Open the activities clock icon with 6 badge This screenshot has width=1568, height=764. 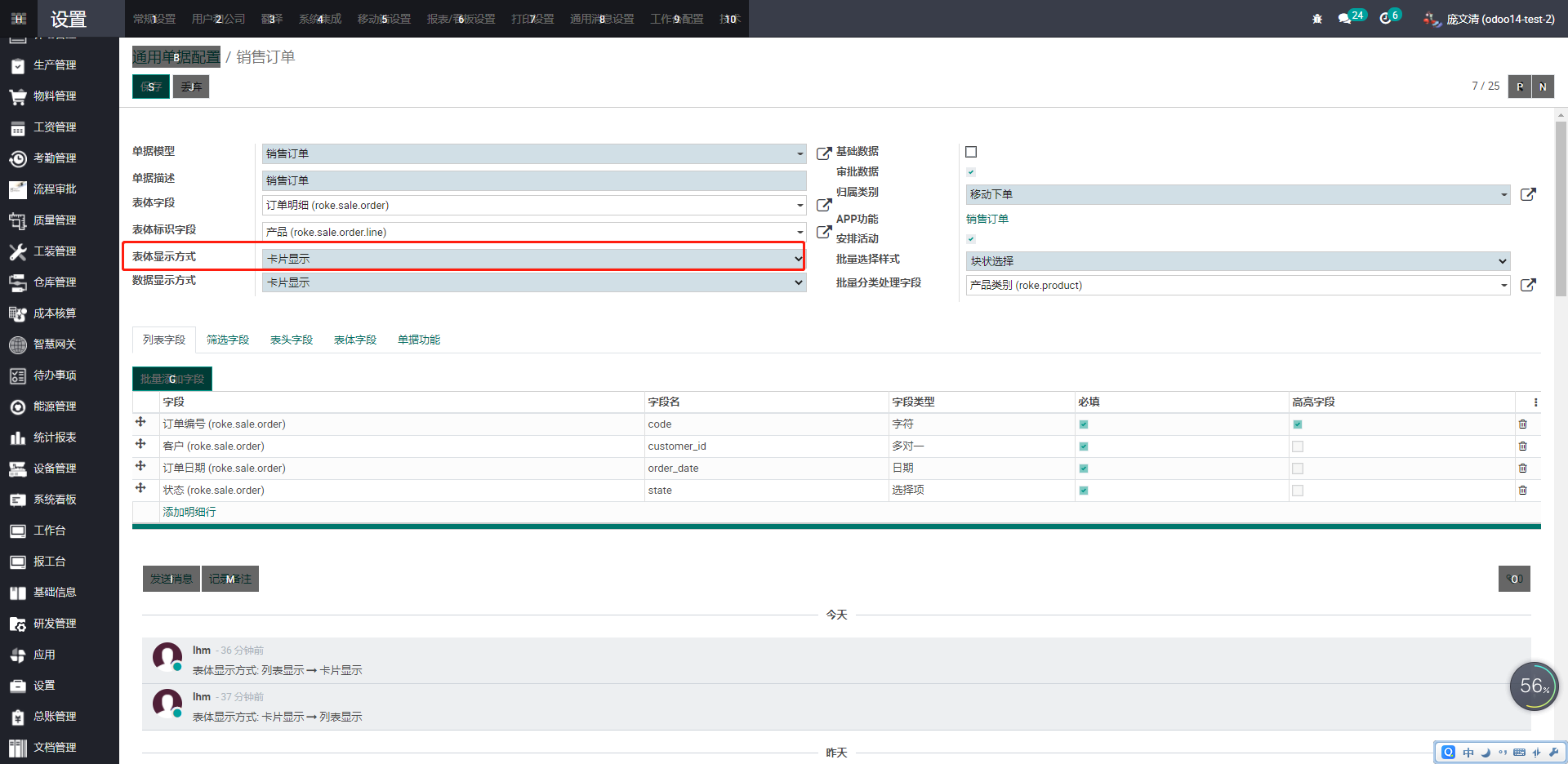tap(1385, 19)
